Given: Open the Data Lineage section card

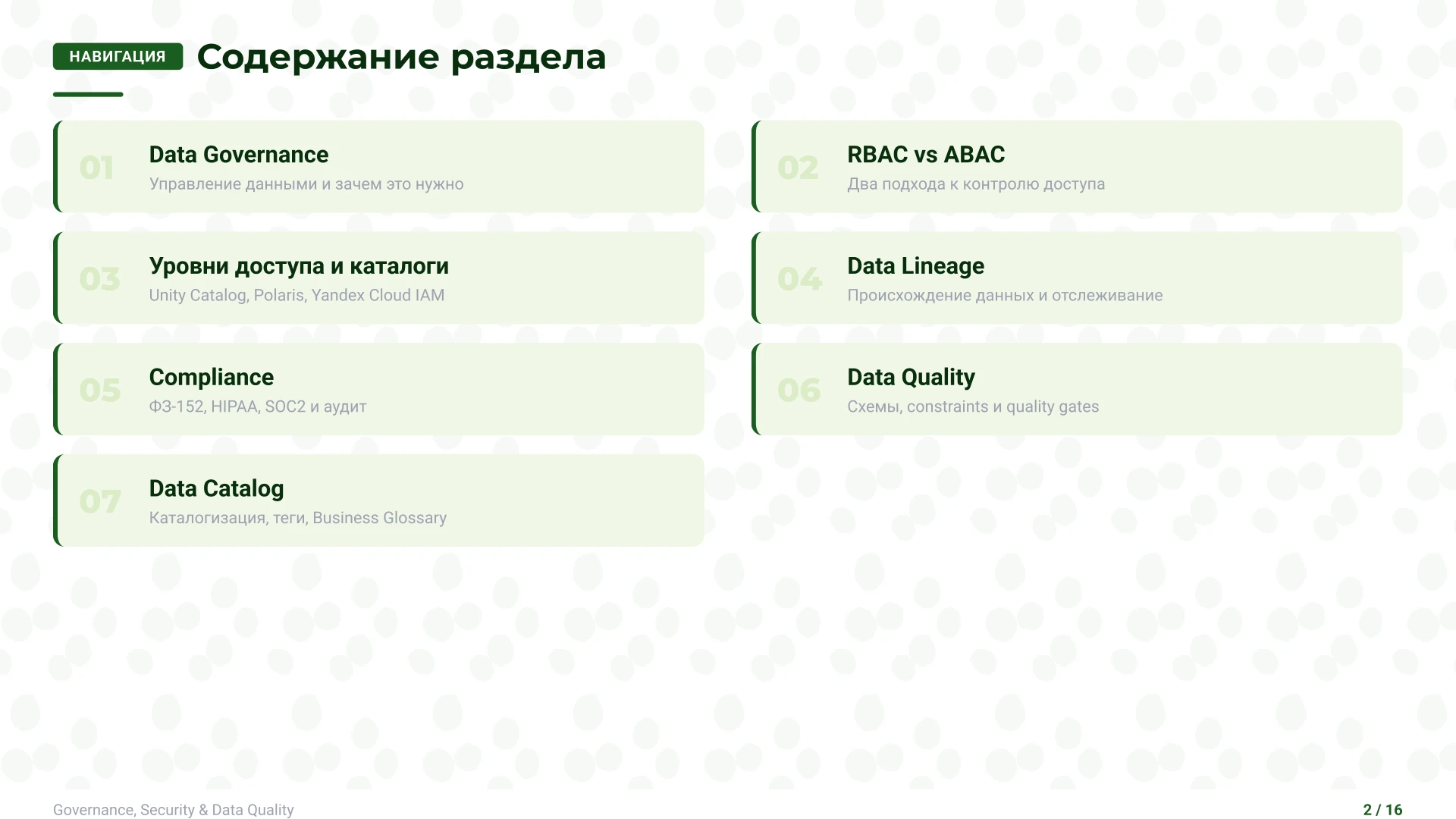Looking at the screenshot, I should [x=1077, y=278].
